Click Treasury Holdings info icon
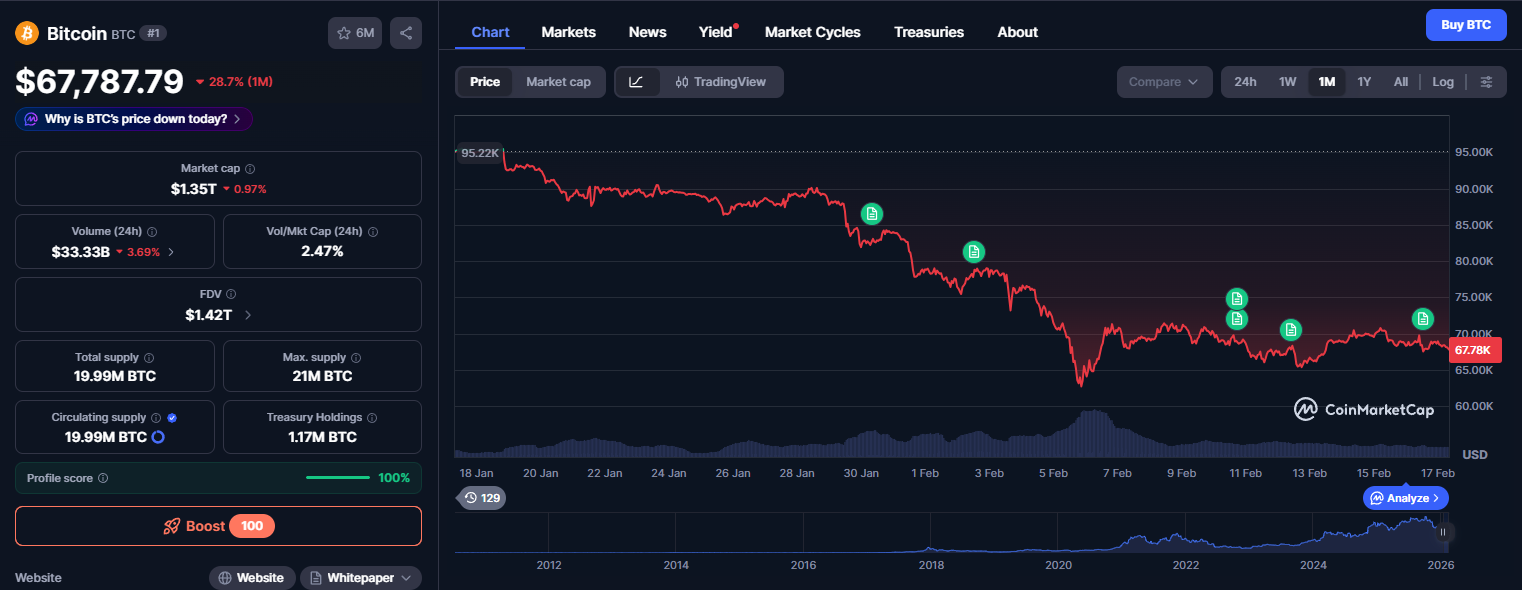 [x=372, y=417]
